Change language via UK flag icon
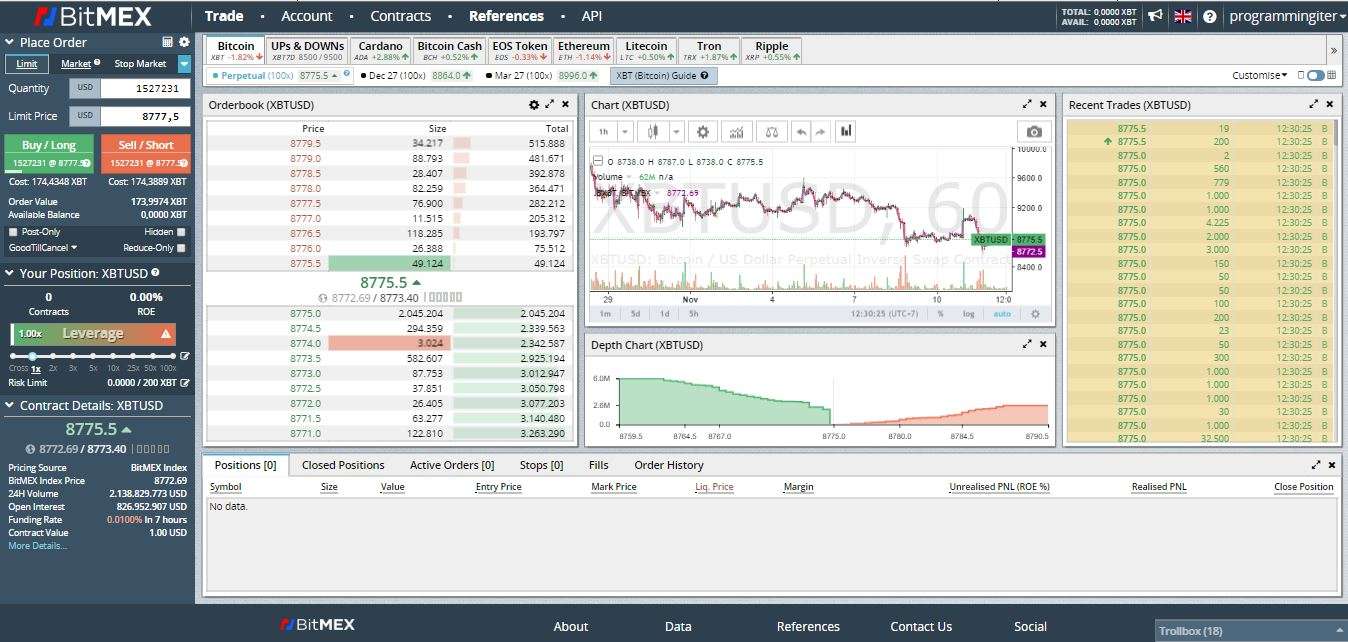This screenshot has height=642, width=1348. [1183, 16]
